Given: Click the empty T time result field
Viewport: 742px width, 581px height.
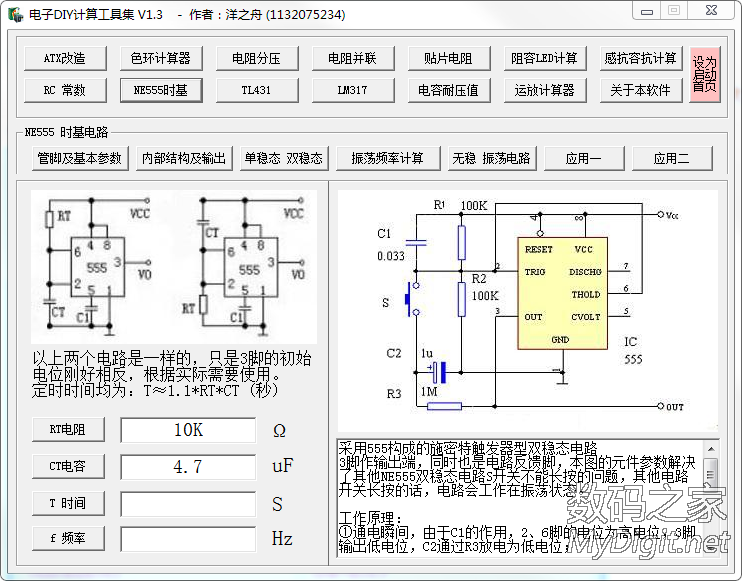Looking at the screenshot, I should pyautogui.click(x=188, y=504).
